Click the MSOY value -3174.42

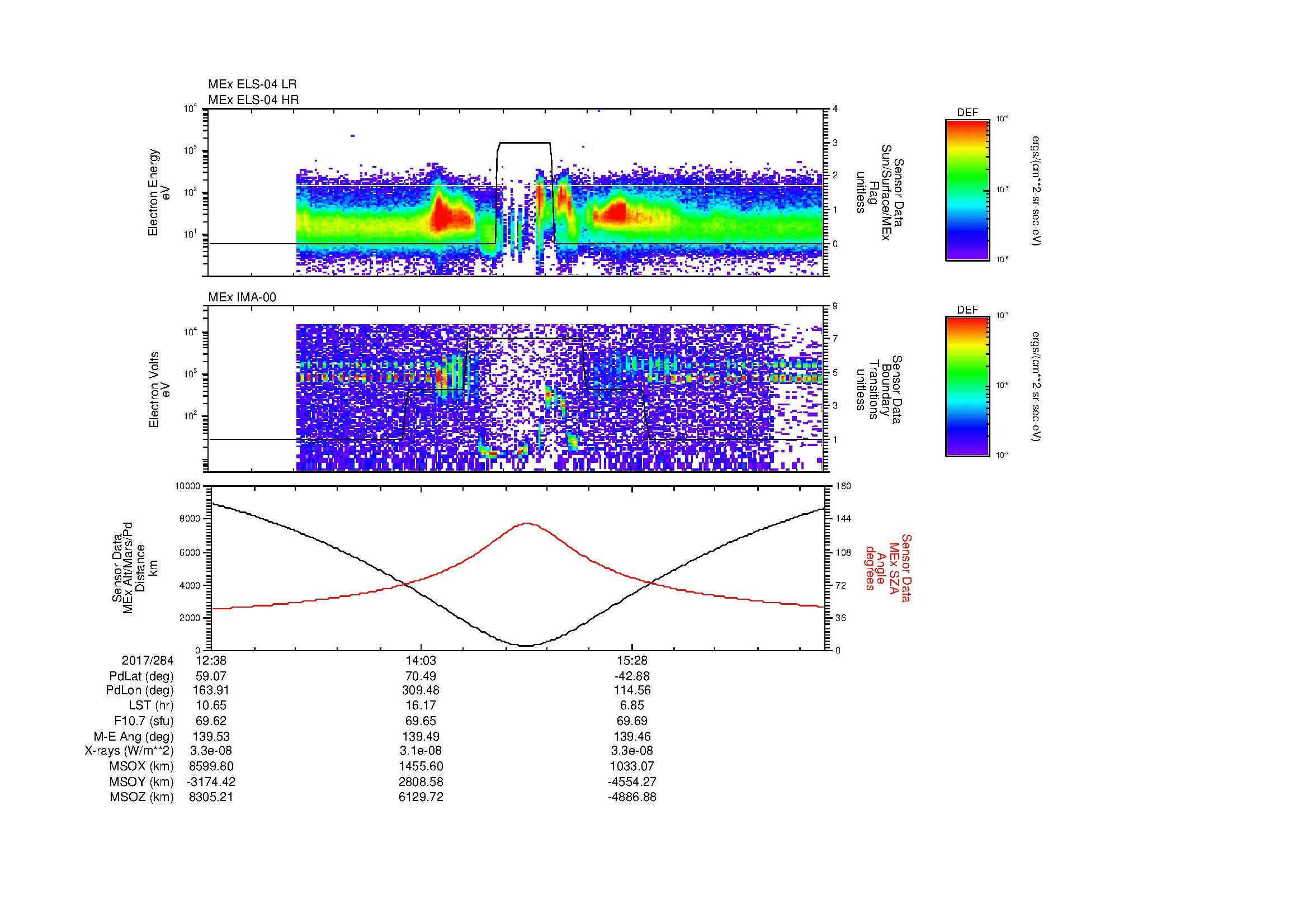211,781
